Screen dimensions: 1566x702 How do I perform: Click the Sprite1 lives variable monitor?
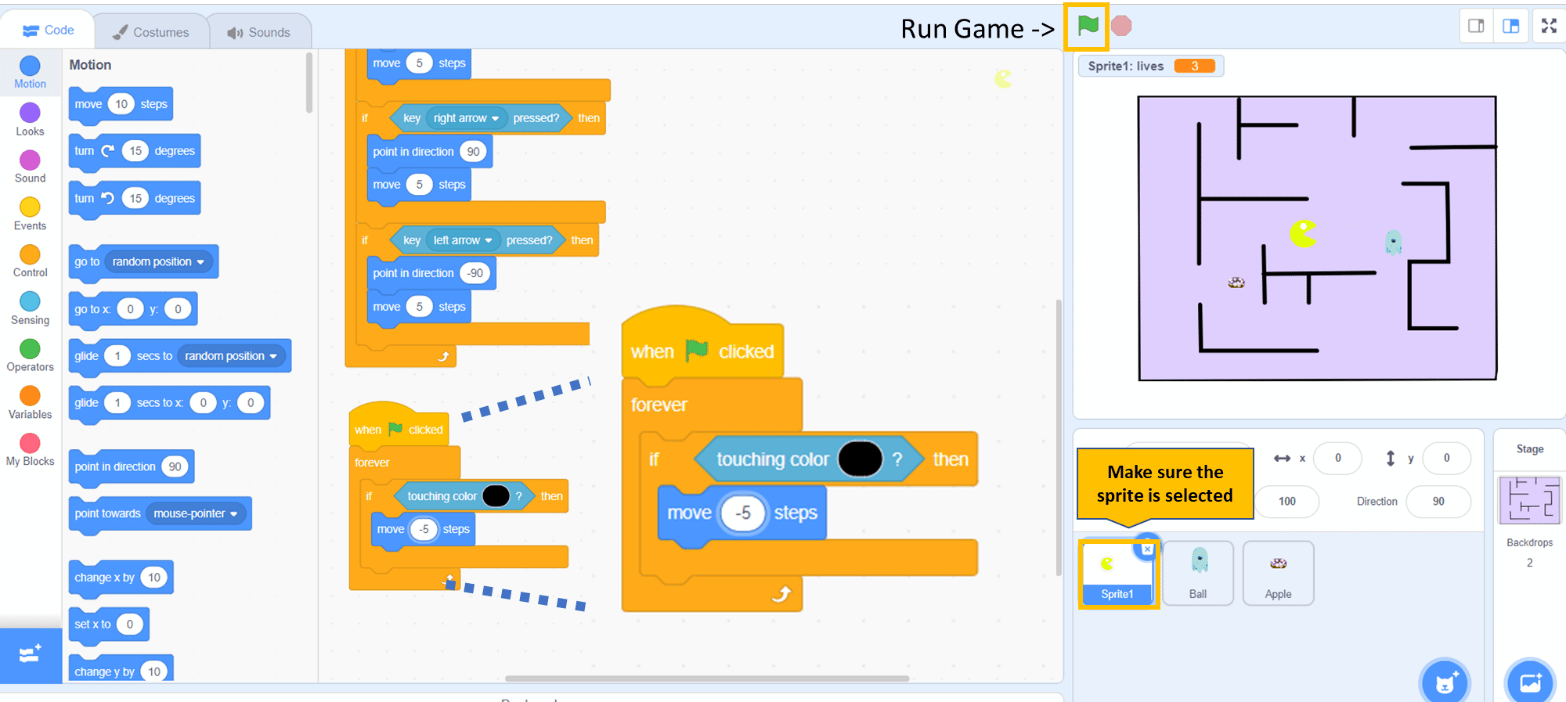[x=1151, y=66]
